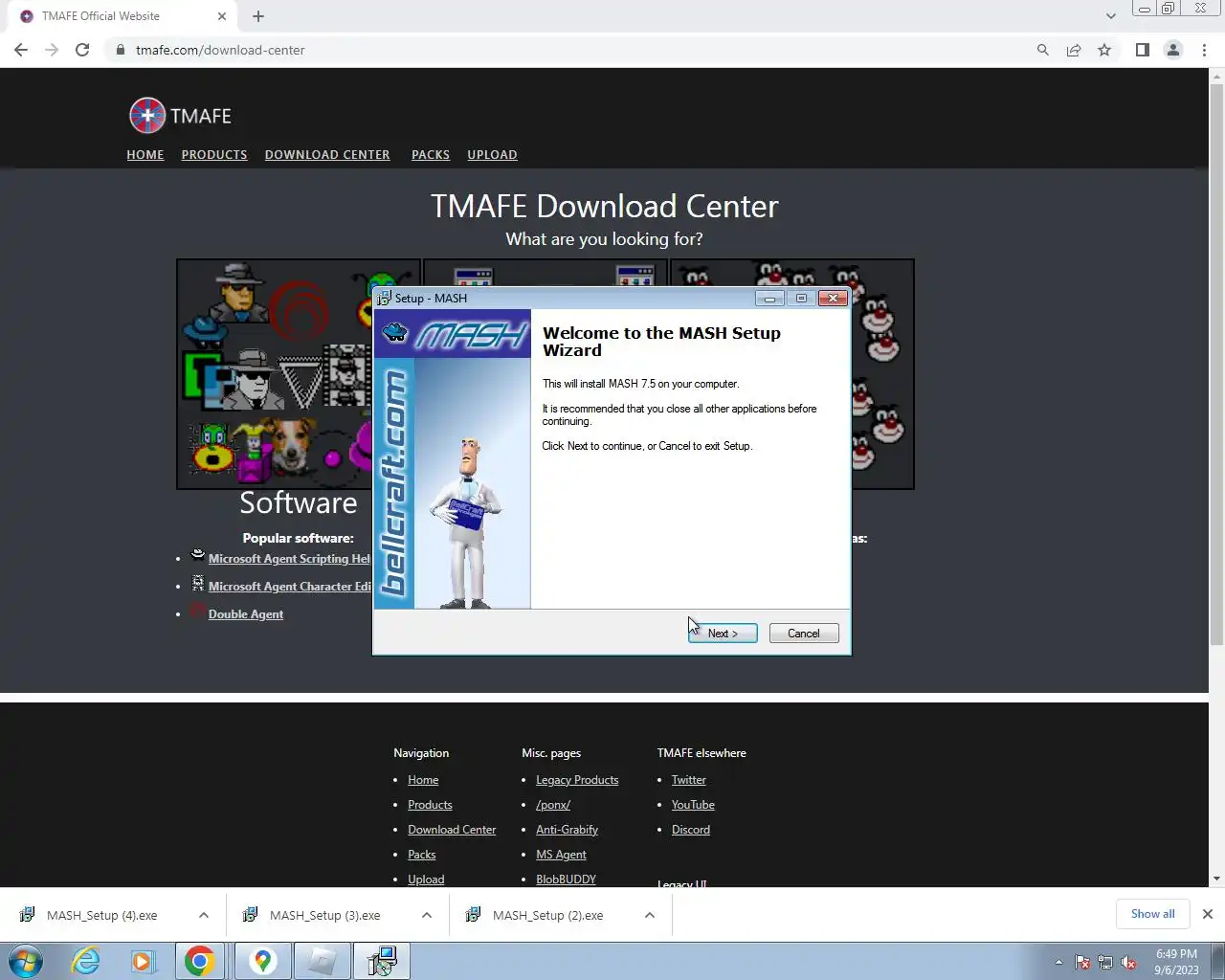The width and height of the screenshot is (1225, 980).
Task: Go forward with Chrome's forward arrow
Action: point(52,50)
